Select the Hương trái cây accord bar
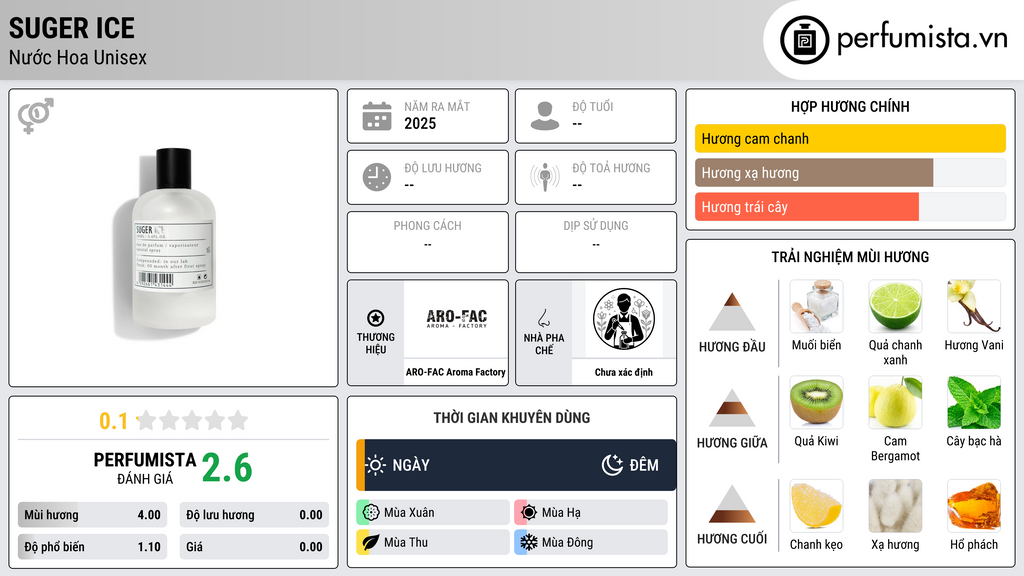 pos(850,207)
